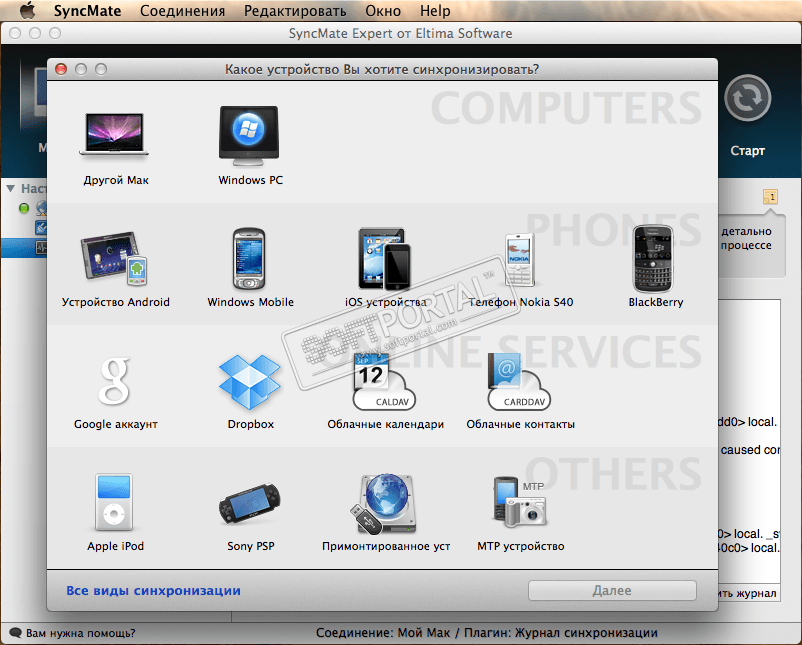Select the Apple iPod icon
The image size is (802, 645).
[114, 502]
